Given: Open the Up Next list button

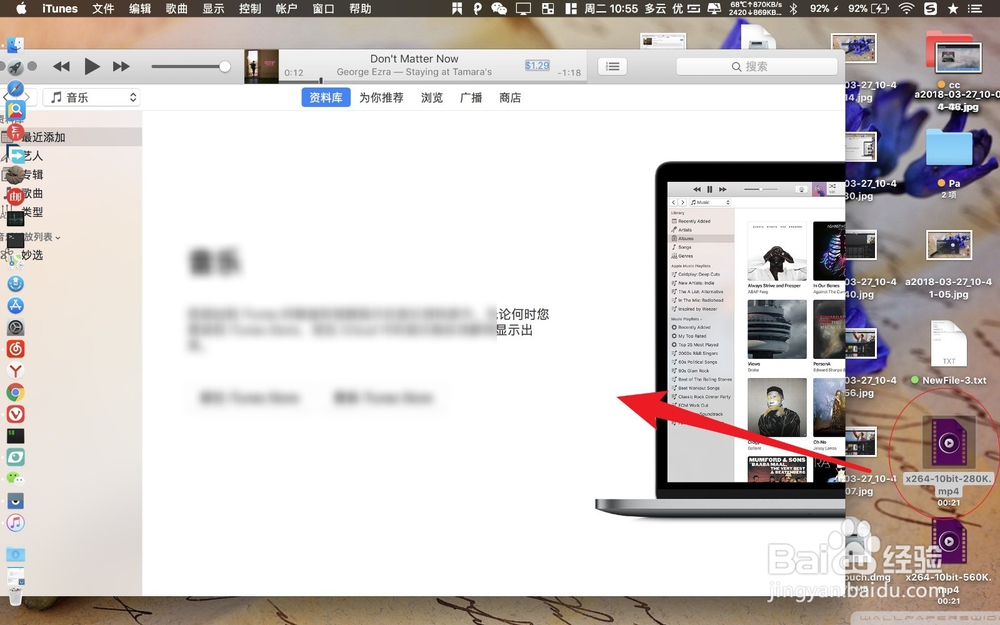Looking at the screenshot, I should 612,66.
